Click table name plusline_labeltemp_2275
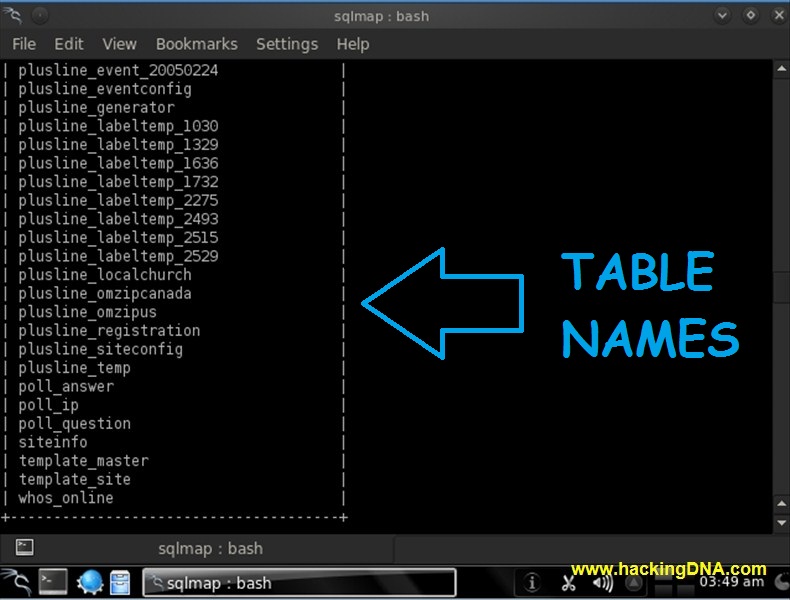This screenshot has height=600, width=790. coord(118,201)
